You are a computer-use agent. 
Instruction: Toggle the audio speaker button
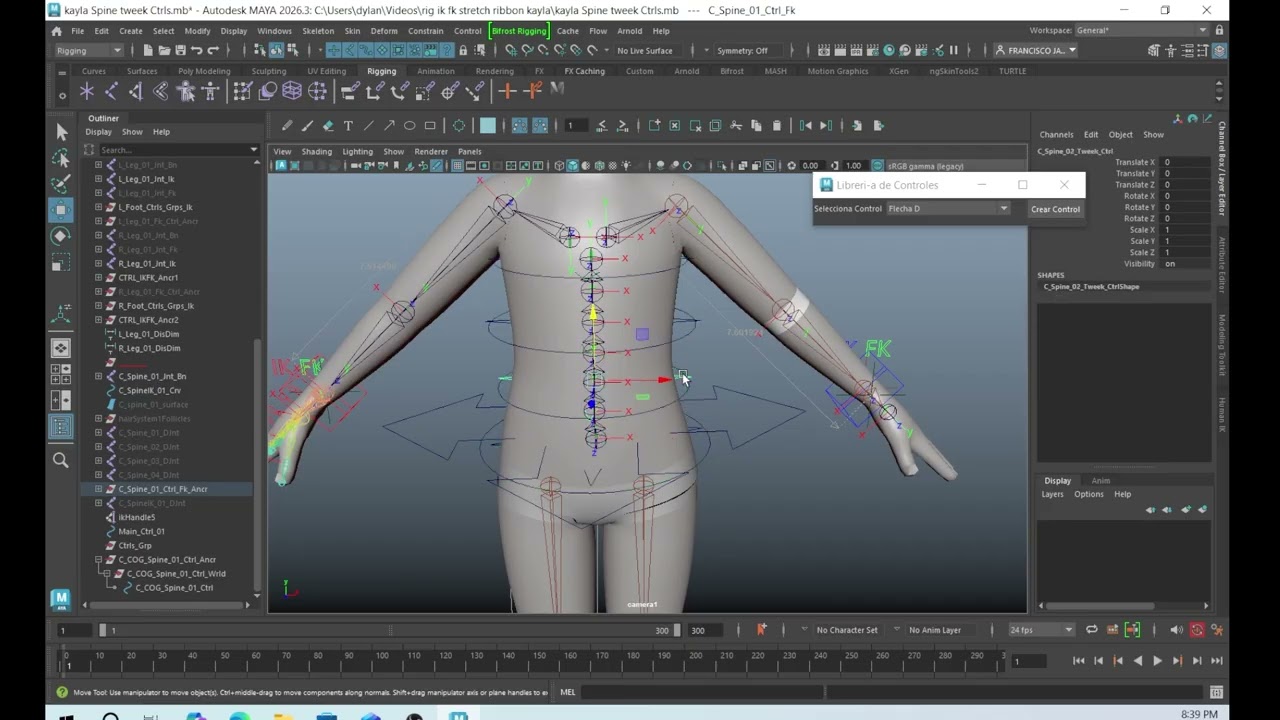1176,630
